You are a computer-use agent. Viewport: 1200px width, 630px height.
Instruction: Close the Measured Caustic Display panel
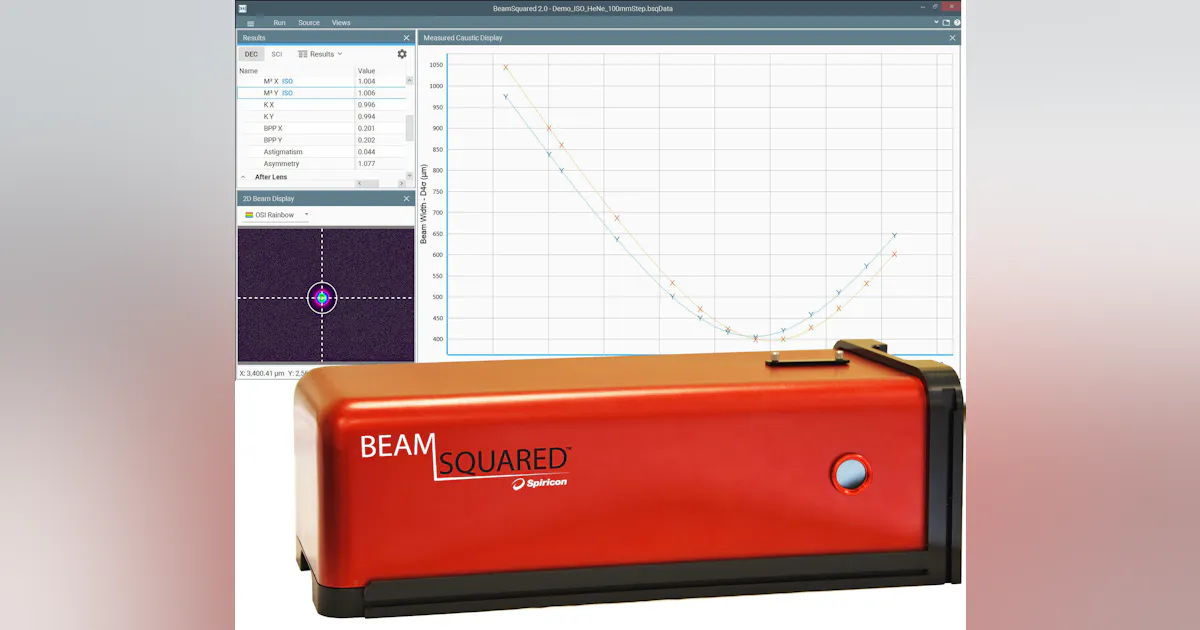click(x=952, y=38)
